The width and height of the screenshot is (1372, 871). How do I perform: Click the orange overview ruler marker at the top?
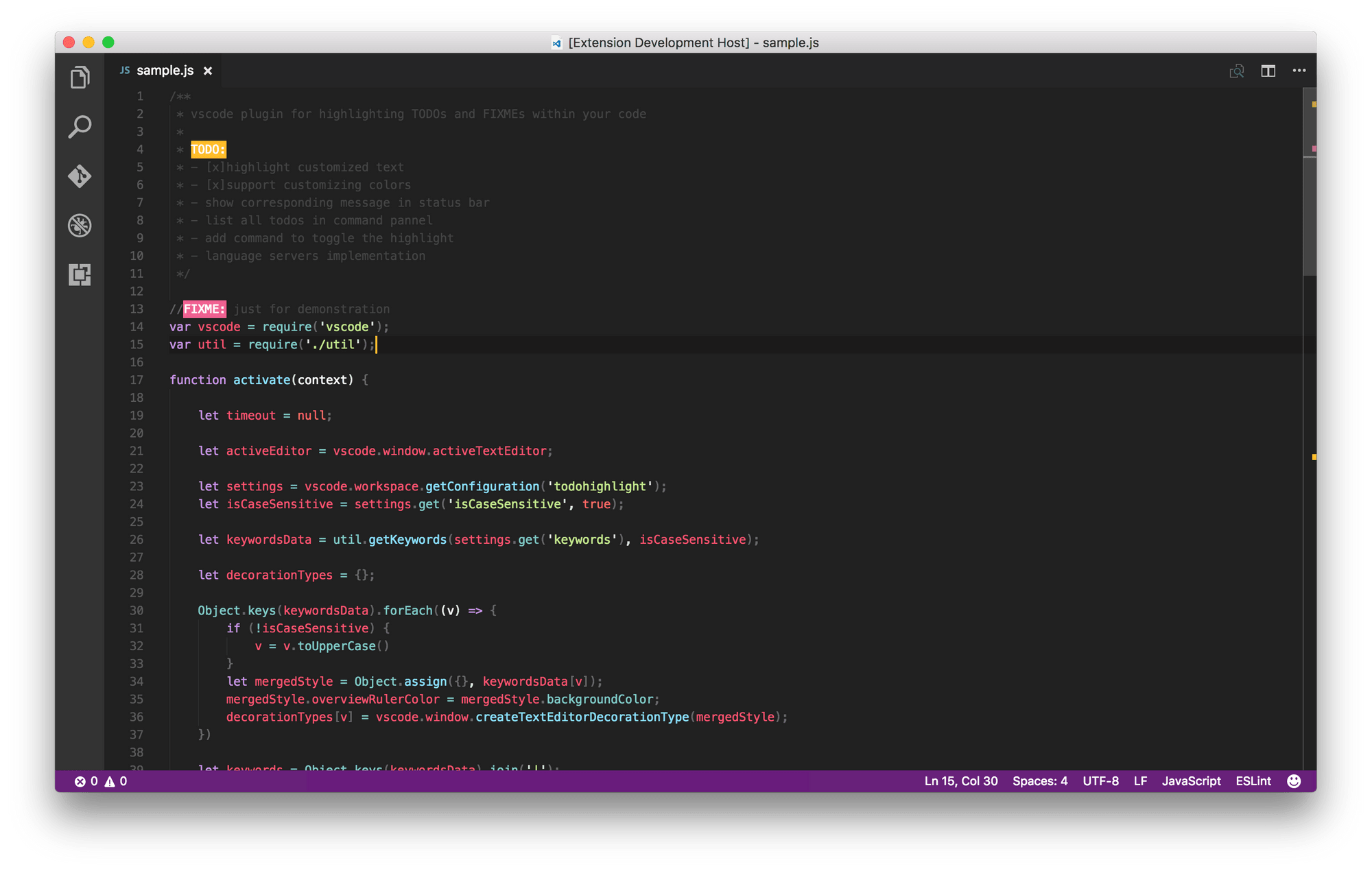(x=1314, y=104)
